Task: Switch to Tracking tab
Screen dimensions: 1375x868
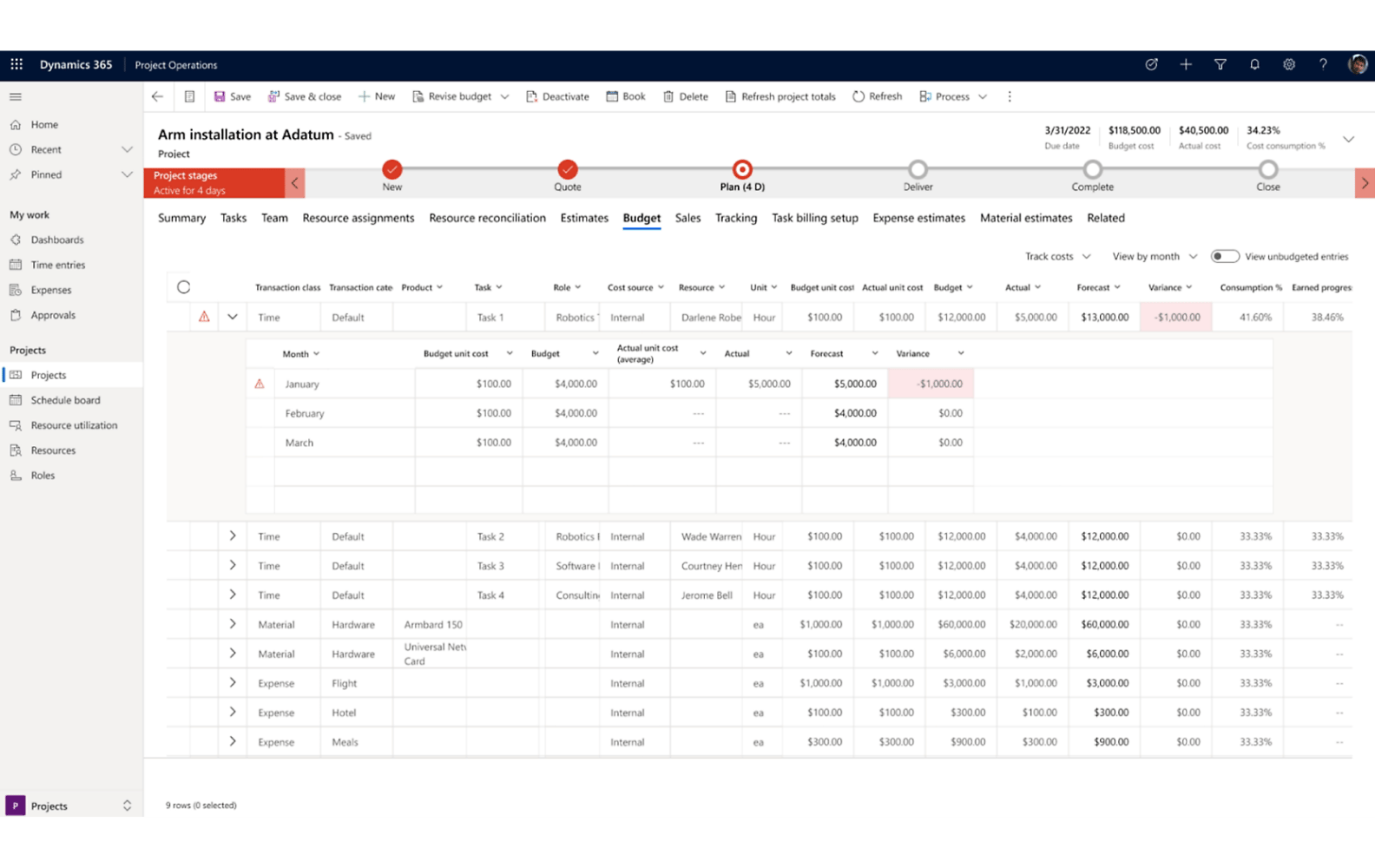Action: [735, 218]
